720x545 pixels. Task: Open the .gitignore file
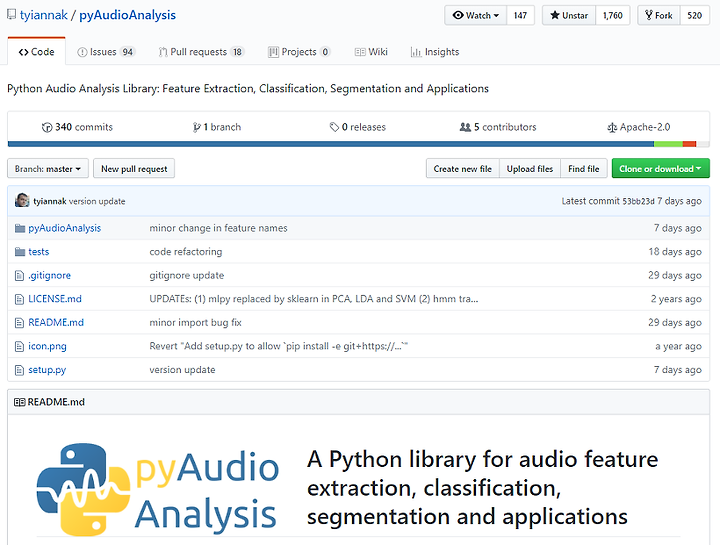(x=50, y=275)
